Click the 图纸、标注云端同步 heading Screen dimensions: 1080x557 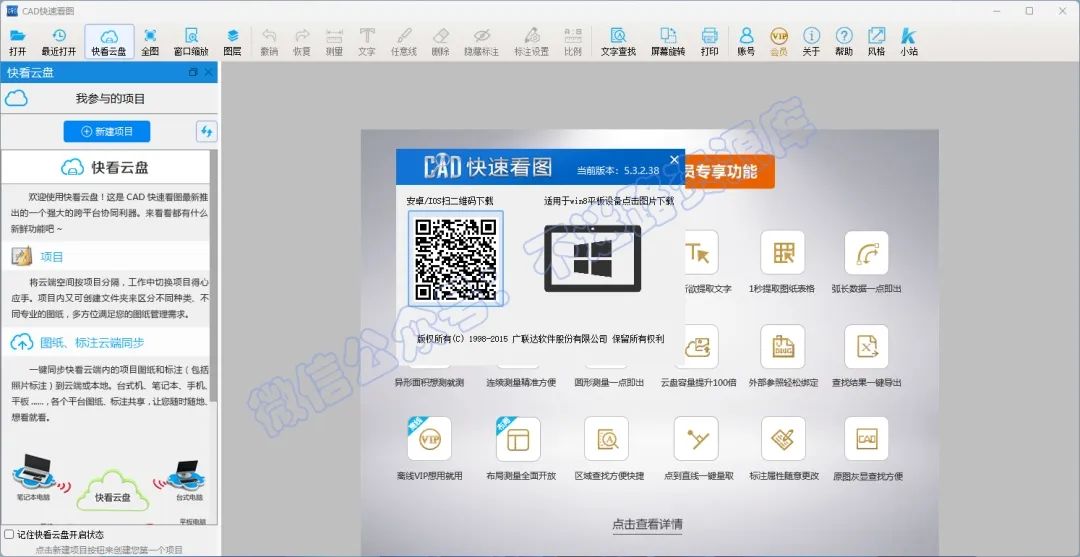click(92, 342)
